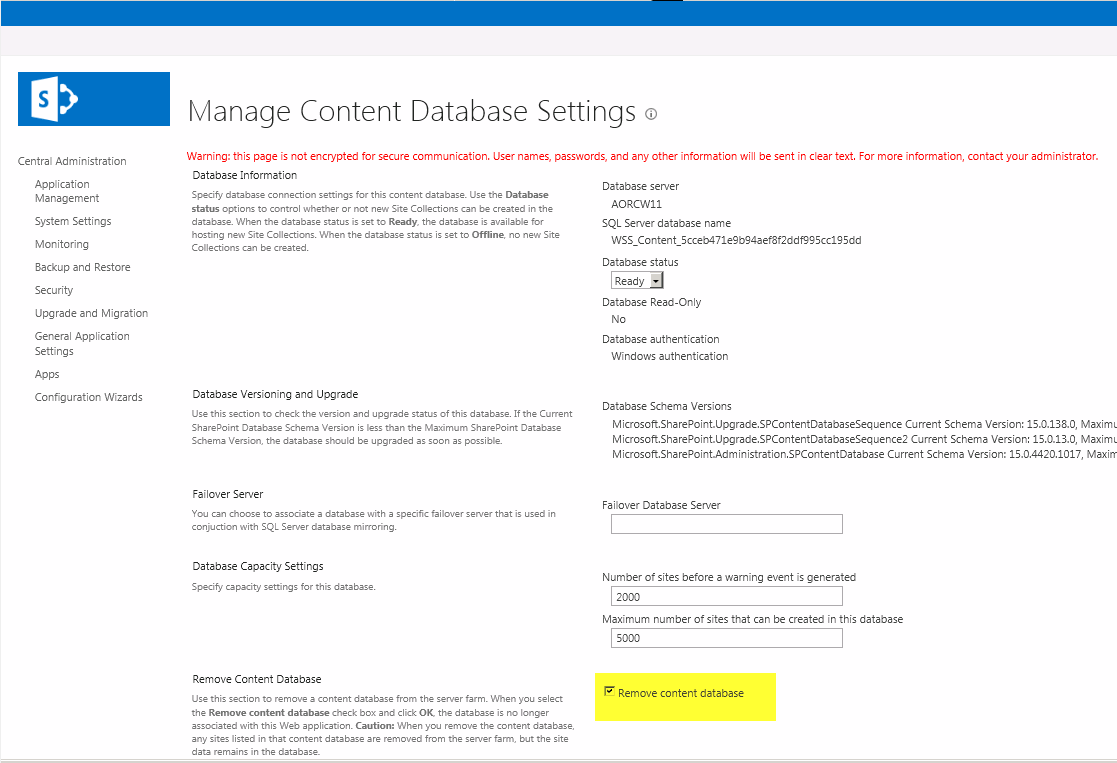The width and height of the screenshot is (1117, 763).
Task: Click the Manage Content Database Settings title
Action: (412, 112)
